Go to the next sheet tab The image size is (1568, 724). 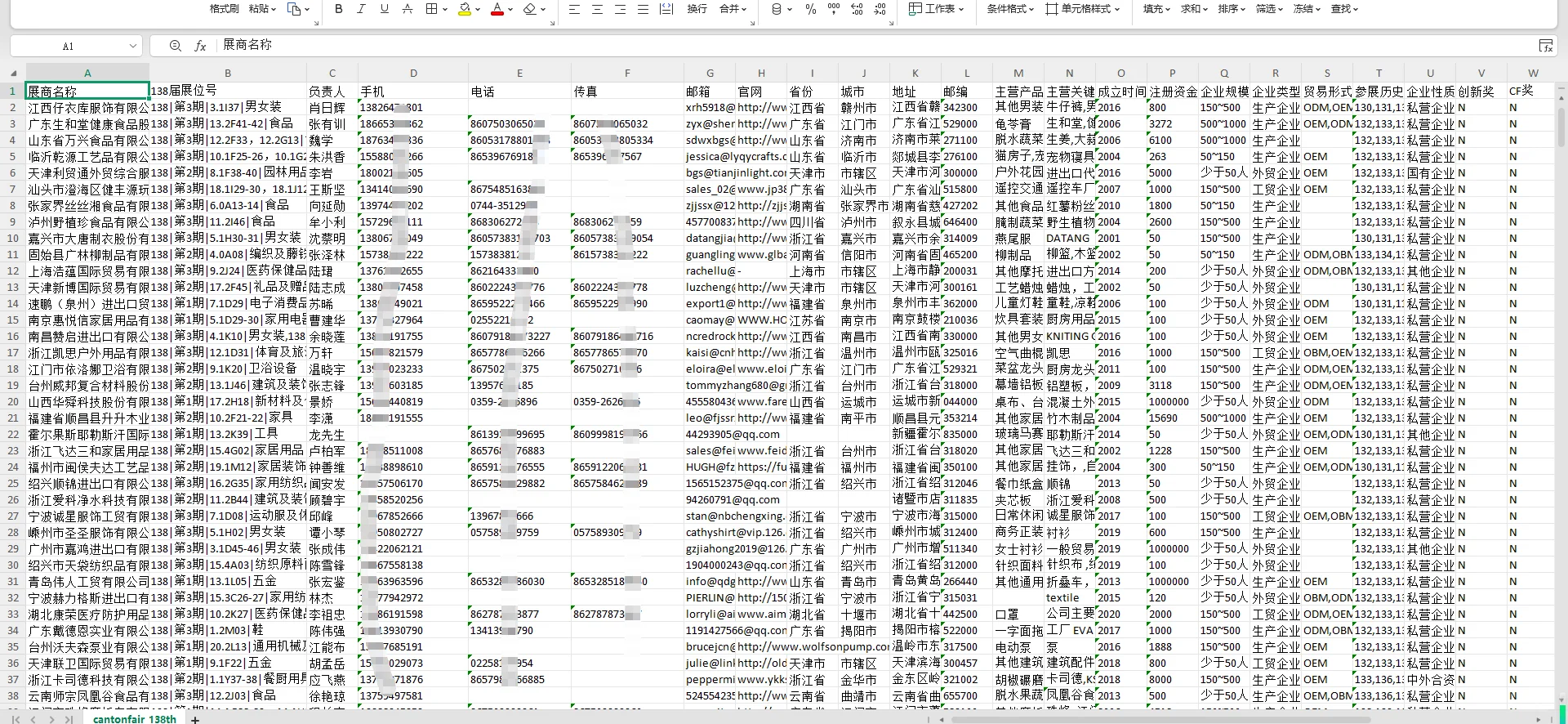click(x=51, y=719)
